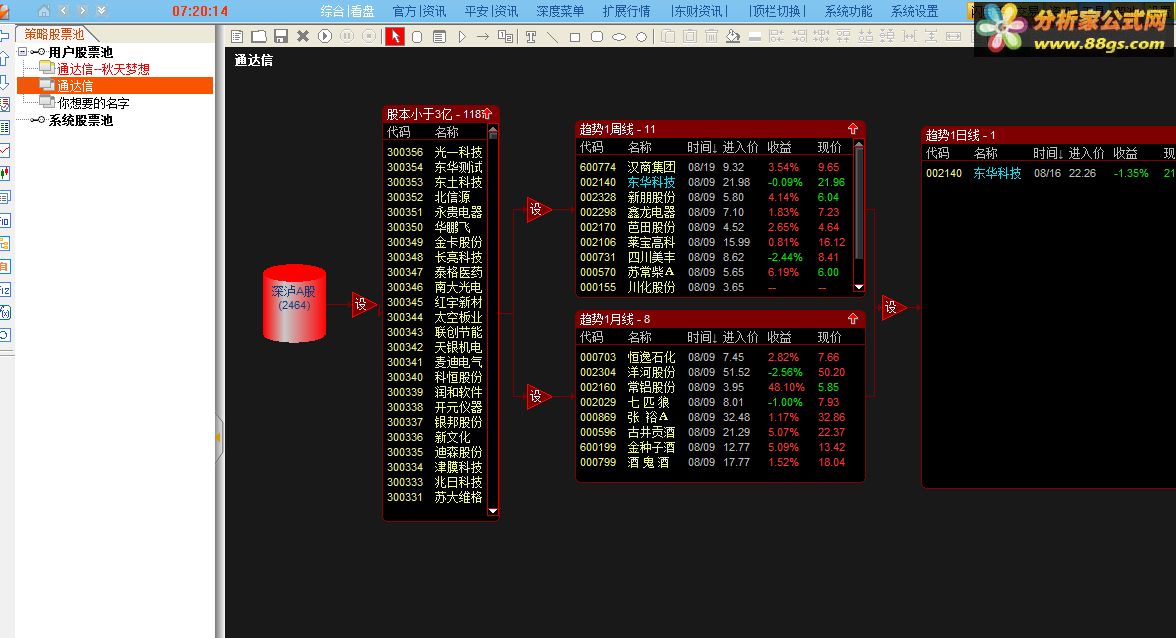This screenshot has height=638, width=1176.
Task: Click the numbered sequence toolbar icon
Action: pyautogui.click(x=506, y=36)
